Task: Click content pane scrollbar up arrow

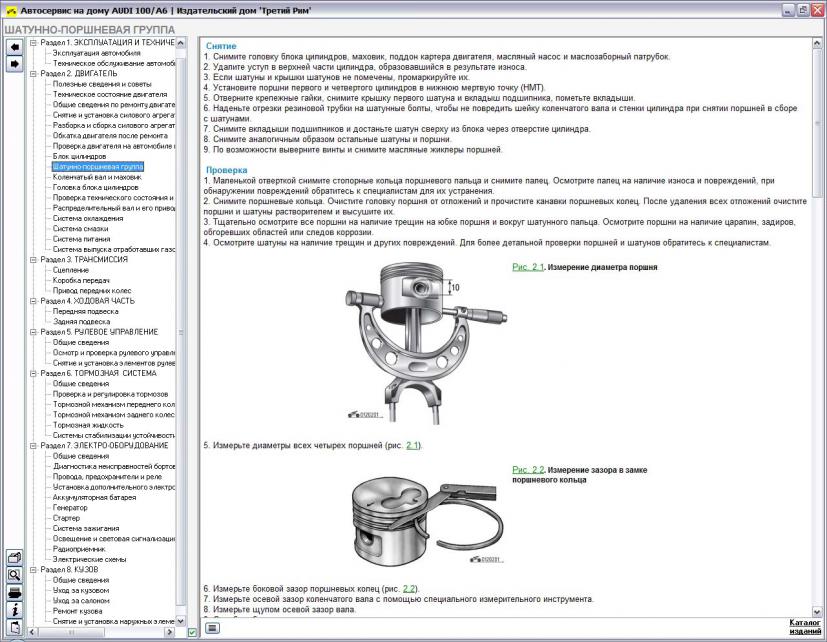Action: [817, 43]
